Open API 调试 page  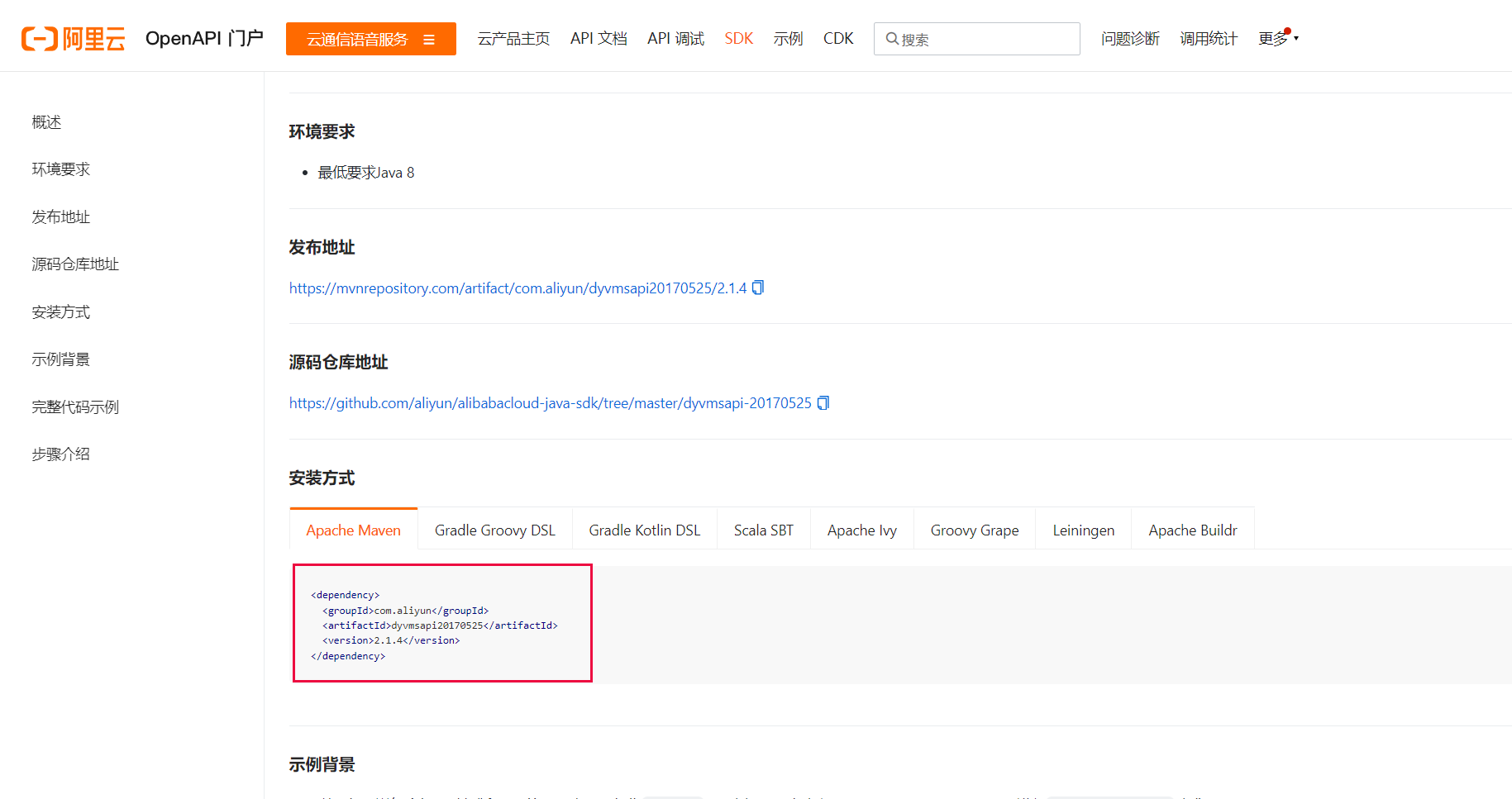675,39
